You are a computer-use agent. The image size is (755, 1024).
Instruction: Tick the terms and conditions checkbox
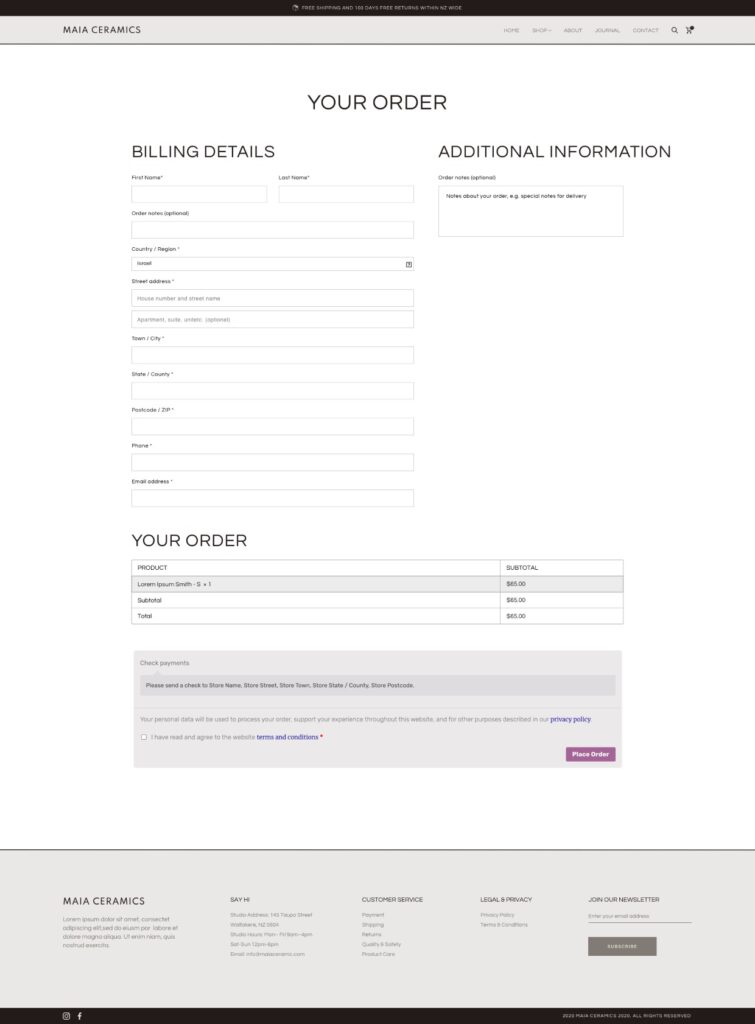click(x=144, y=737)
